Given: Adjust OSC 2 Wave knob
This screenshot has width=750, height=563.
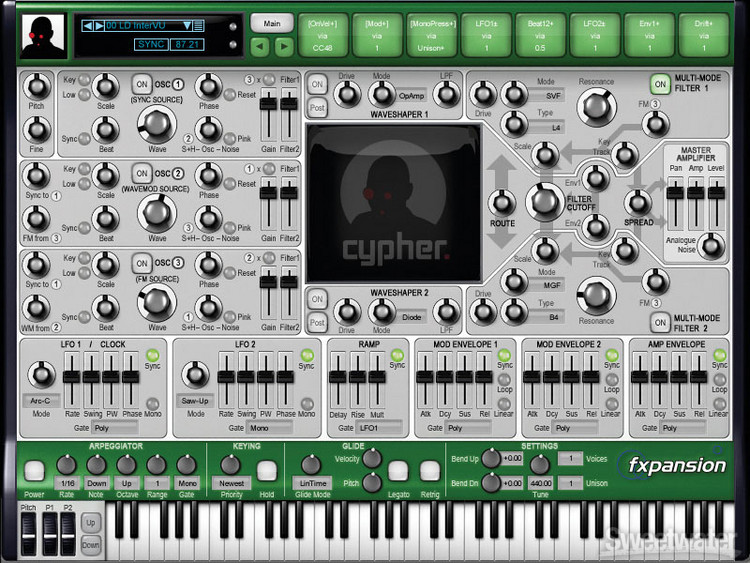Looking at the screenshot, I should tap(157, 213).
